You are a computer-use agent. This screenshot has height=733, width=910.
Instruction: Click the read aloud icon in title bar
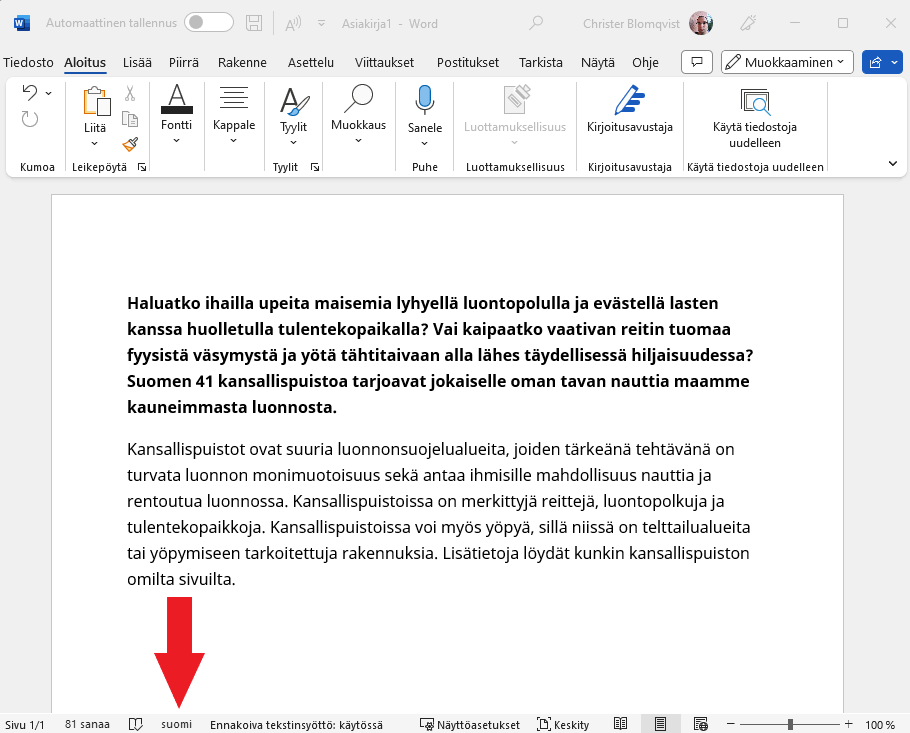(293, 24)
